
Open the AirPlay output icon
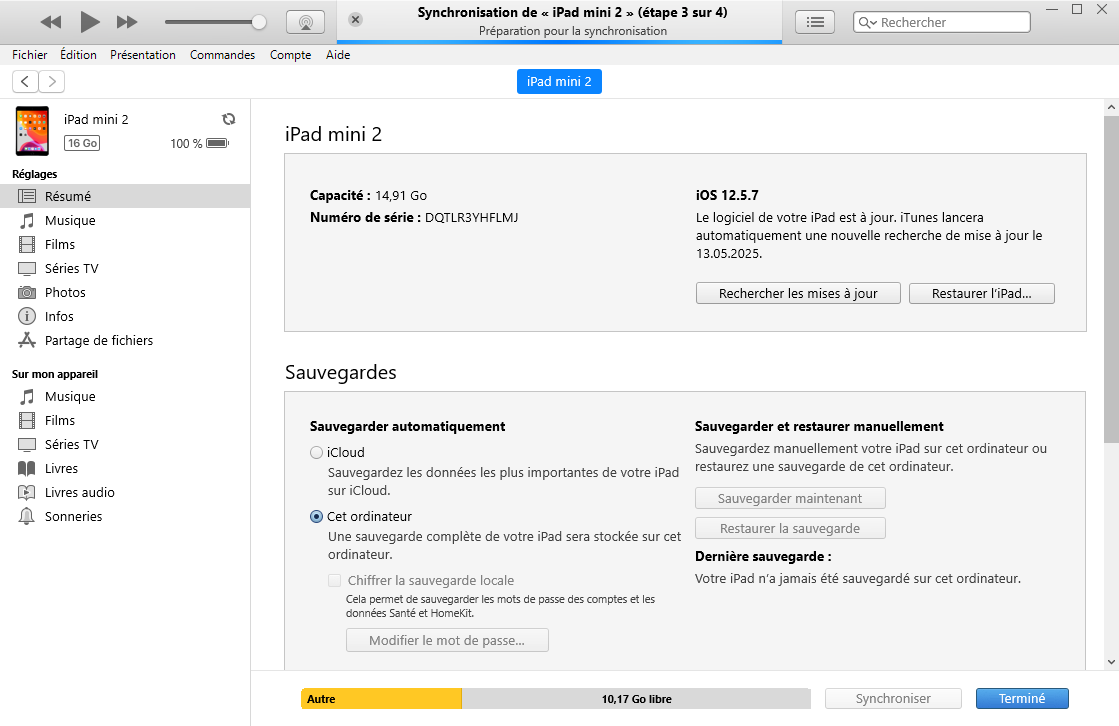(305, 22)
